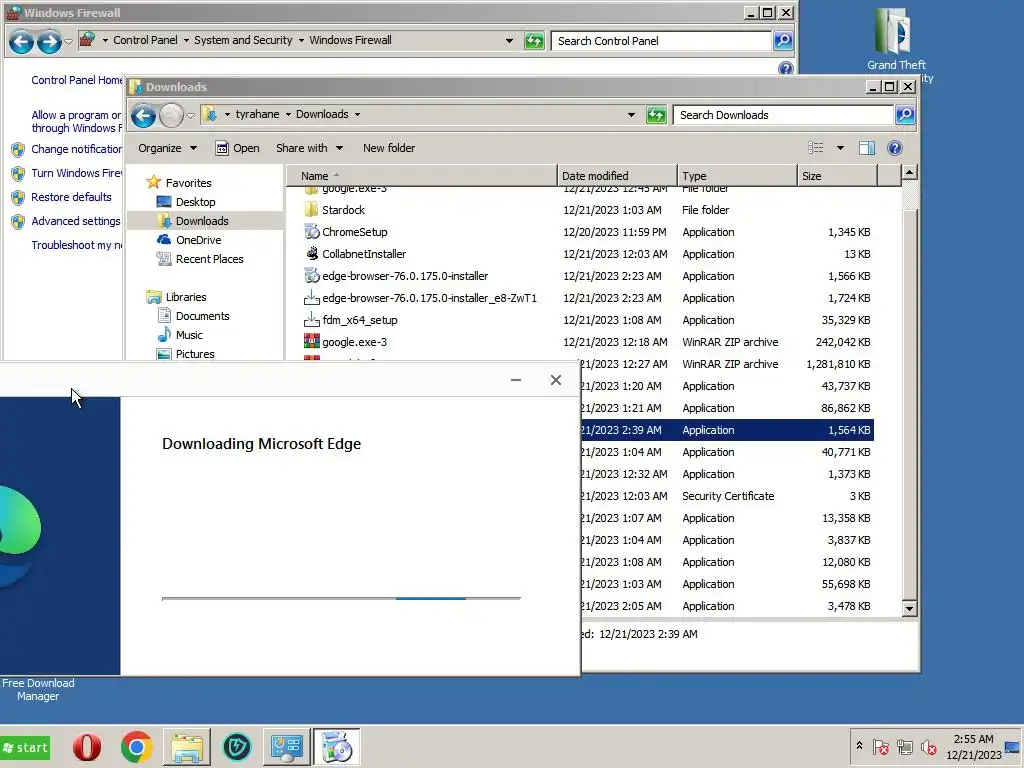Screen dimensions: 1024x768
Task: Select Recent Places in Favorites
Action: click(x=210, y=259)
